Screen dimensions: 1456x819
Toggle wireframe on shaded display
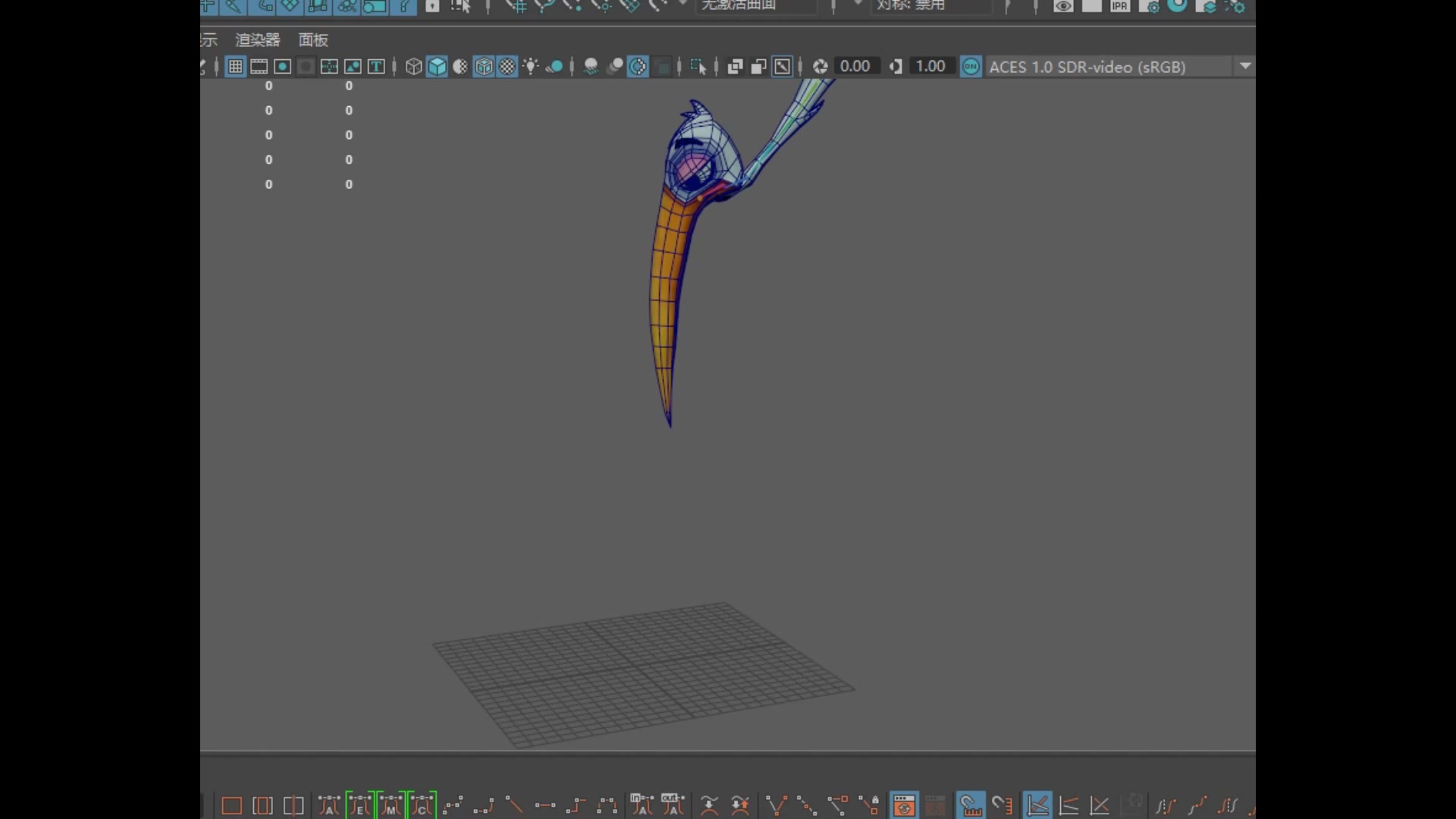click(x=484, y=67)
